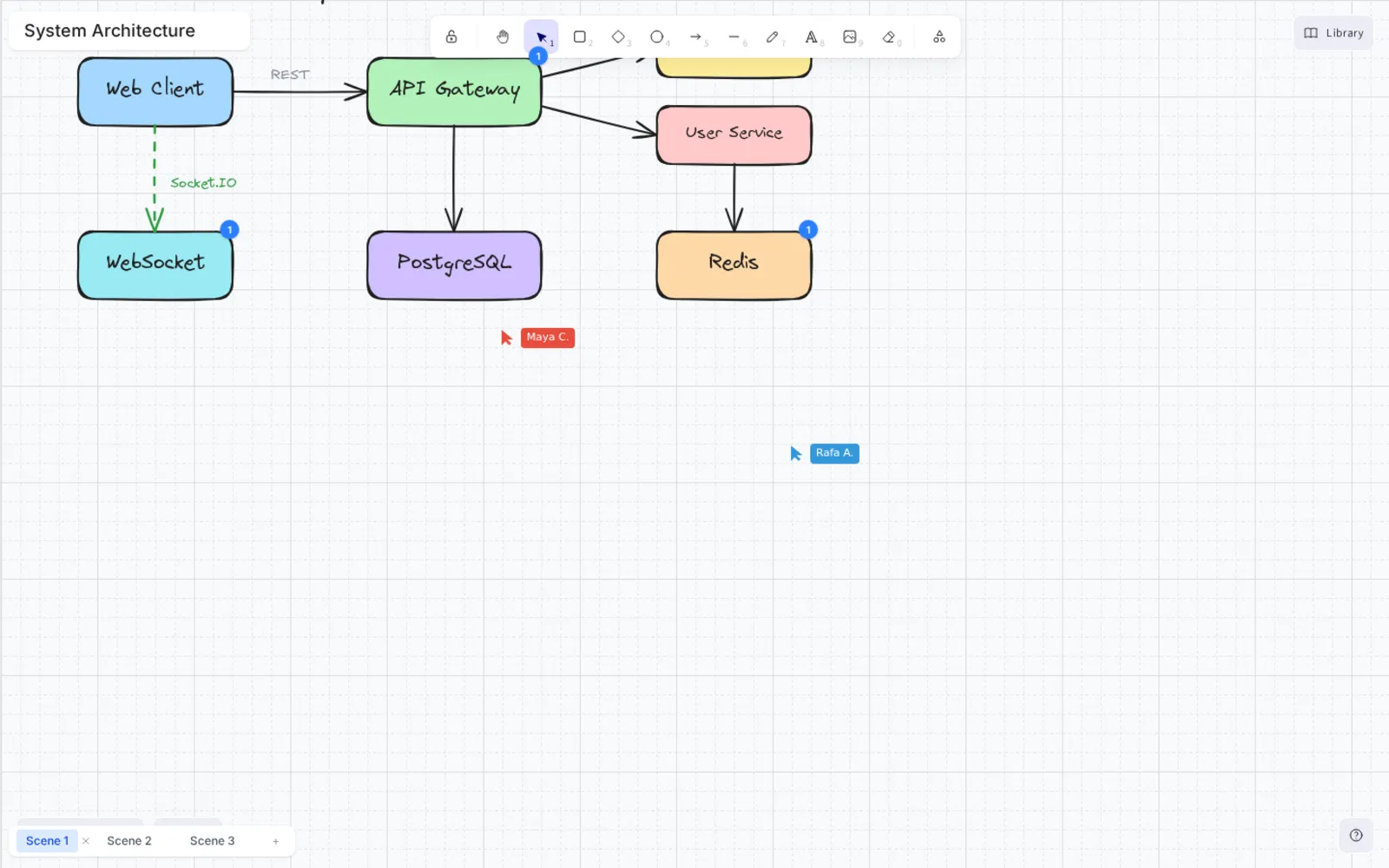Click the green Socket.IO label
This screenshot has width=1389, height=868.
203,183
